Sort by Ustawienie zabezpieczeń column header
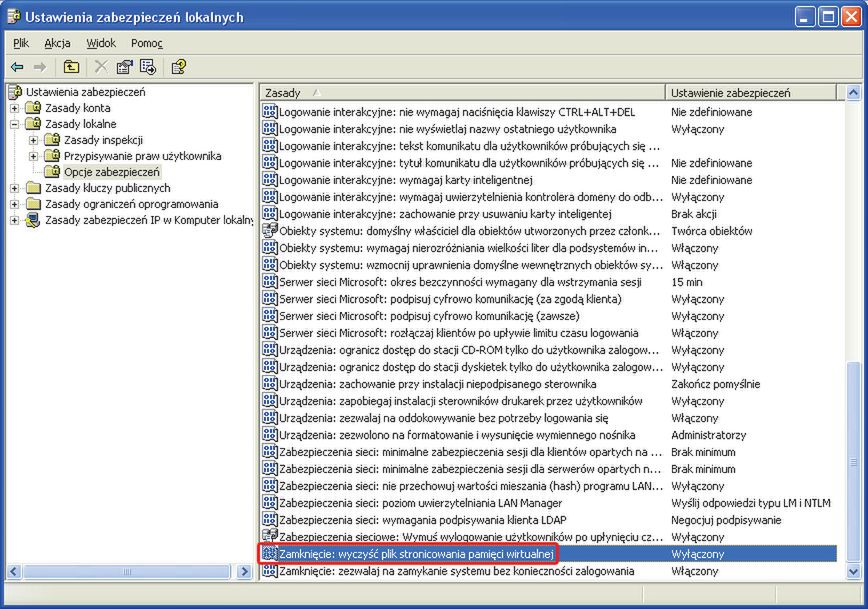Viewport: 868px width, 609px height. click(752, 92)
